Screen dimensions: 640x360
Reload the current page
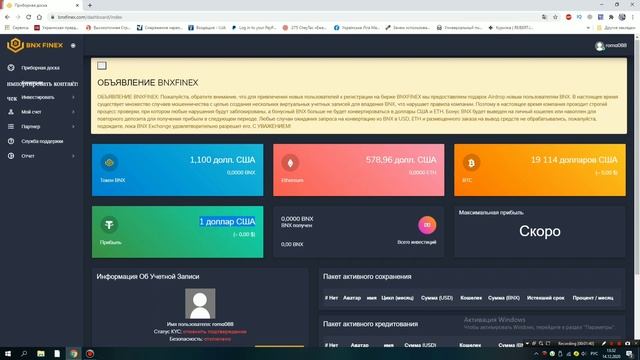pyautogui.click(x=29, y=17)
